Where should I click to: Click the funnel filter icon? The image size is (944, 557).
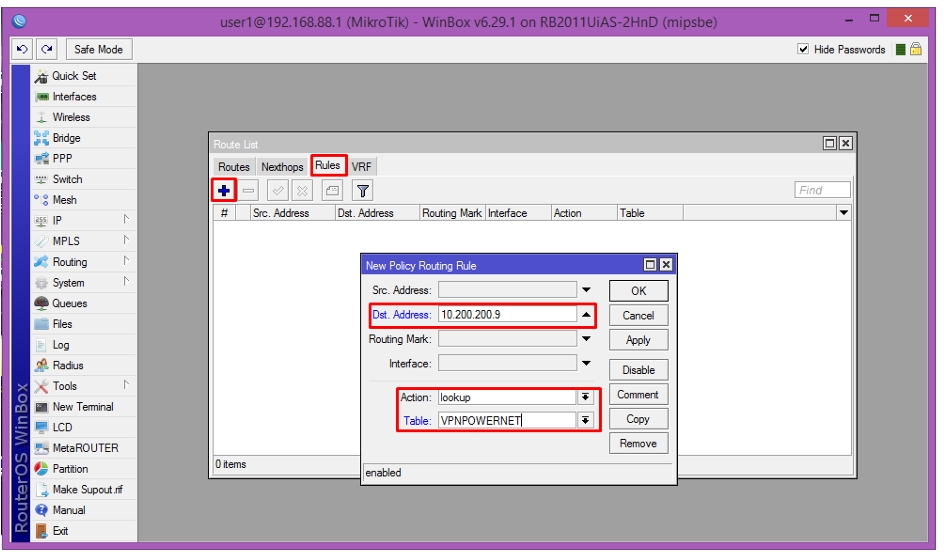click(x=362, y=191)
